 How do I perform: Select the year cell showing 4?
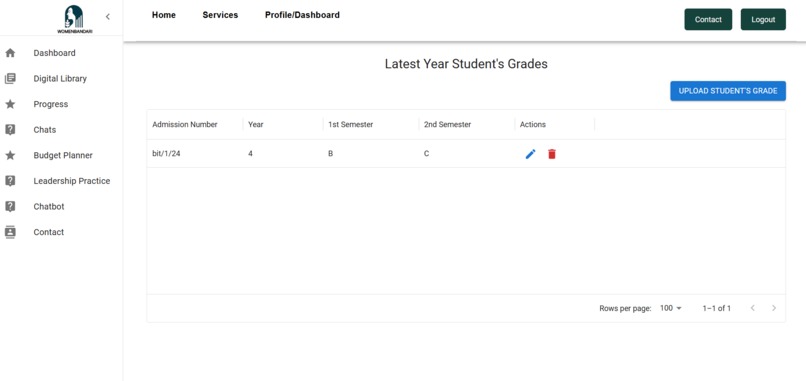tap(283, 153)
